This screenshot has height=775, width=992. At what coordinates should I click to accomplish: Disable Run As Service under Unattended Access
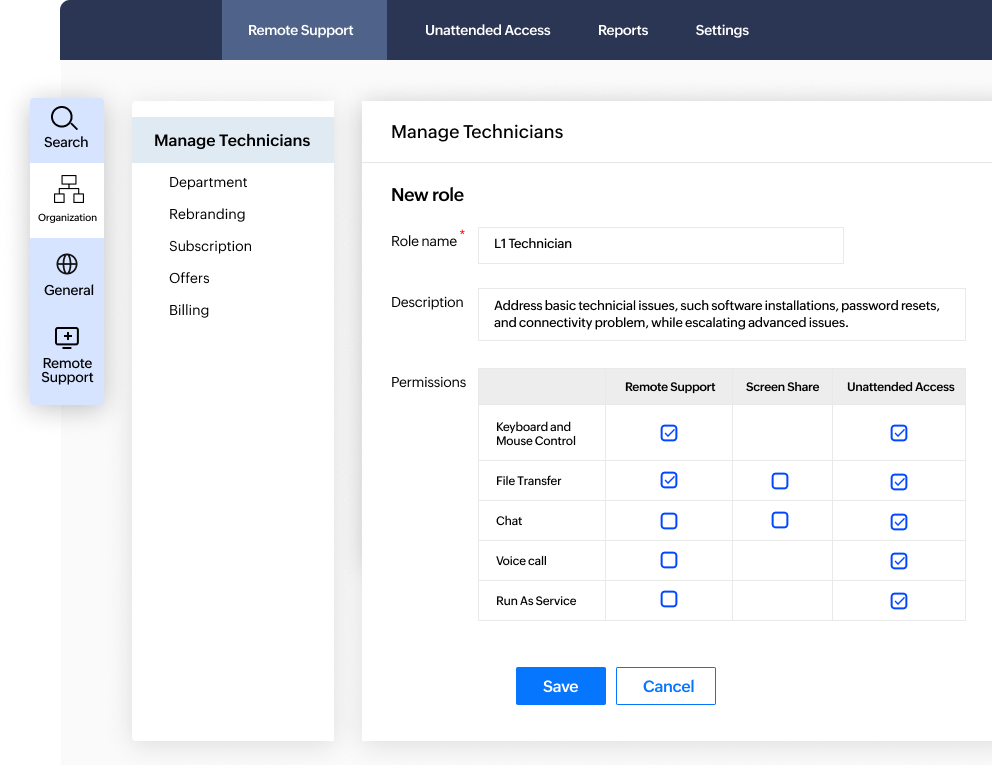pos(898,600)
